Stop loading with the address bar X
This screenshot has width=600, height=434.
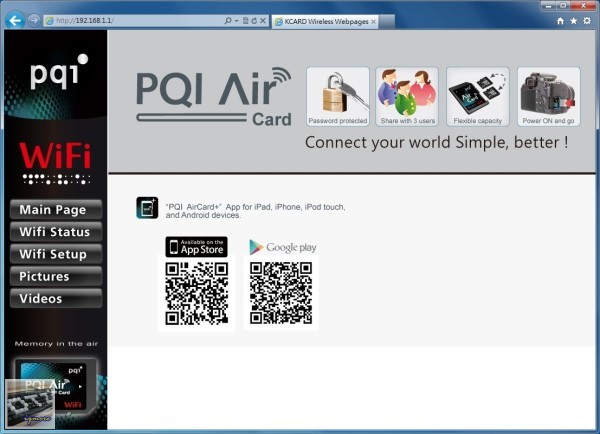coord(263,21)
